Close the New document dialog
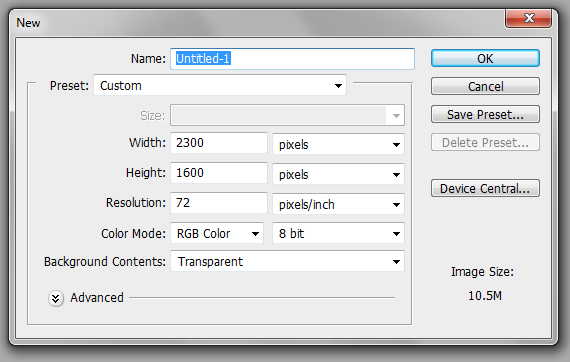Image resolution: width=570 pixels, height=362 pixels. pyautogui.click(x=528, y=18)
